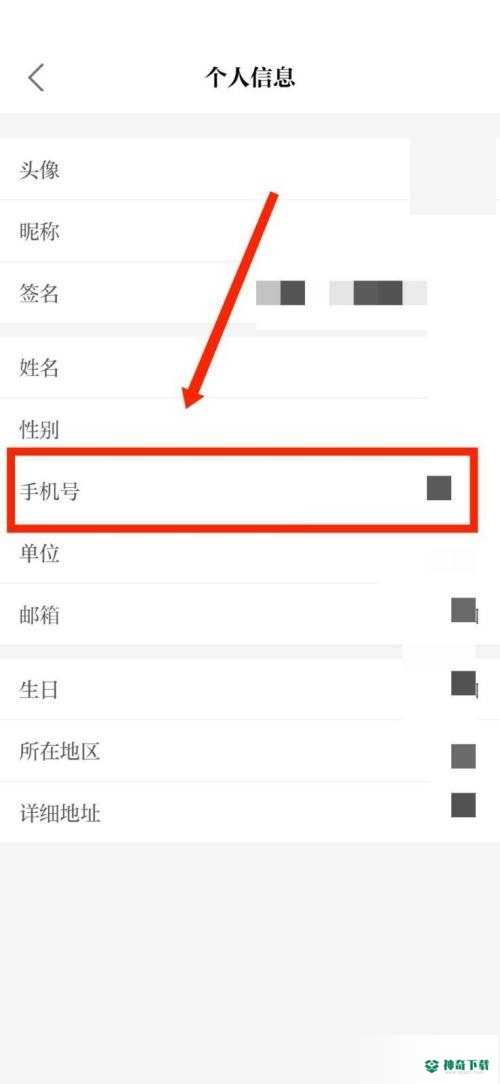500x1084 pixels.
Task: Click the gray block in 手机号 row
Action: (x=439, y=488)
